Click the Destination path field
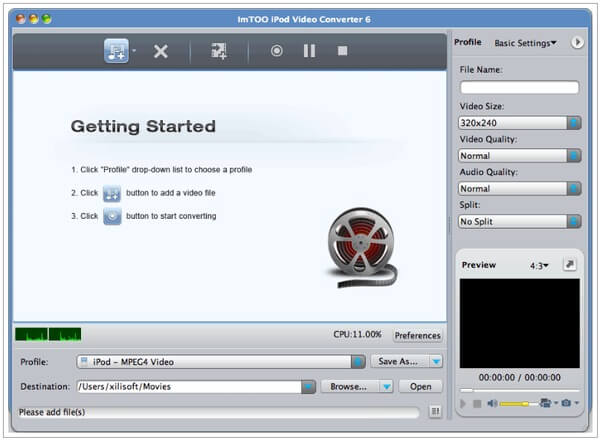 click(189, 387)
